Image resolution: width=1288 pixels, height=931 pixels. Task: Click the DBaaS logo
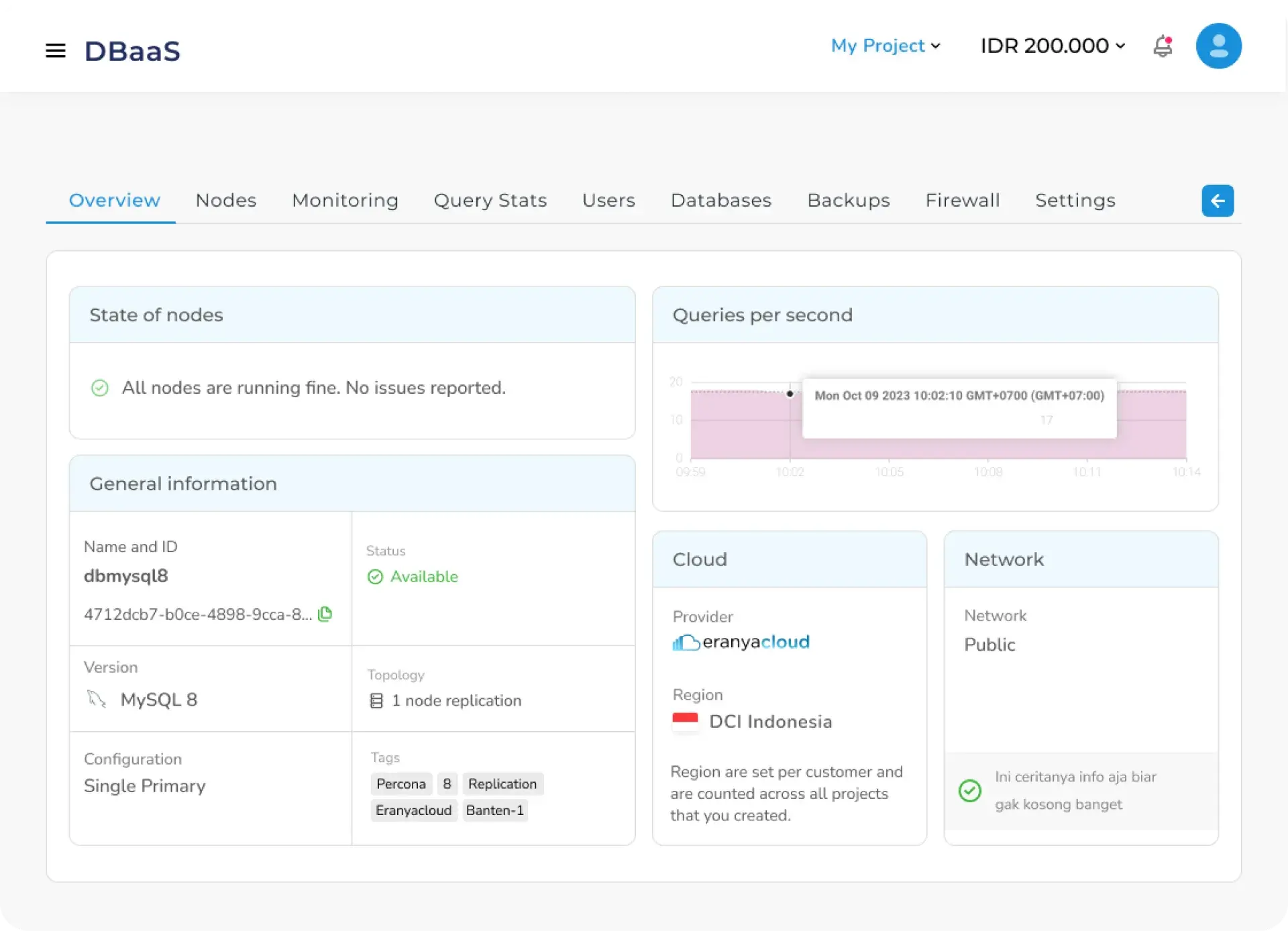click(132, 51)
